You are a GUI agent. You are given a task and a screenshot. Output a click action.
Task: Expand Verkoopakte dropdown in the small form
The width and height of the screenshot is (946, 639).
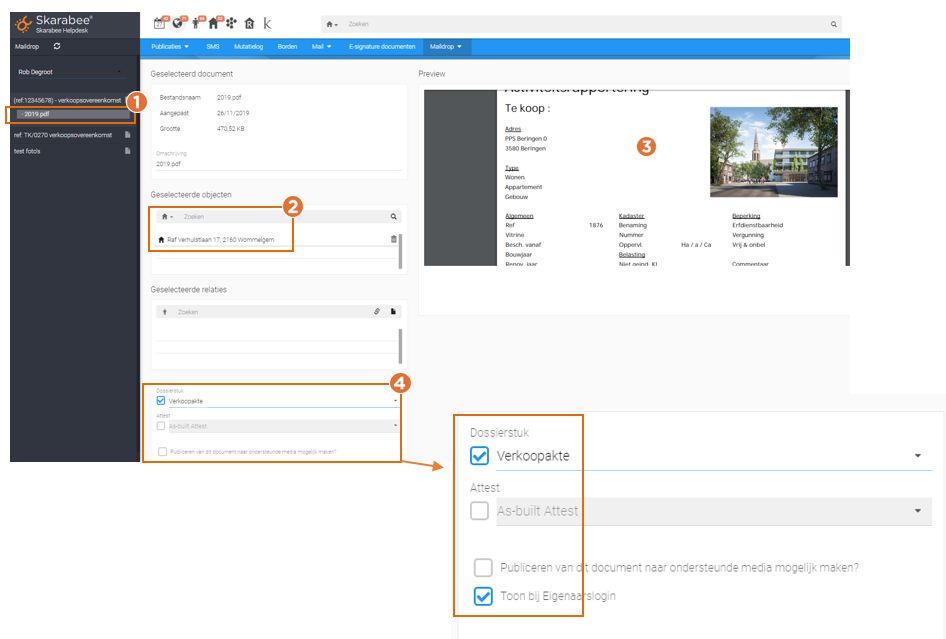pos(395,401)
